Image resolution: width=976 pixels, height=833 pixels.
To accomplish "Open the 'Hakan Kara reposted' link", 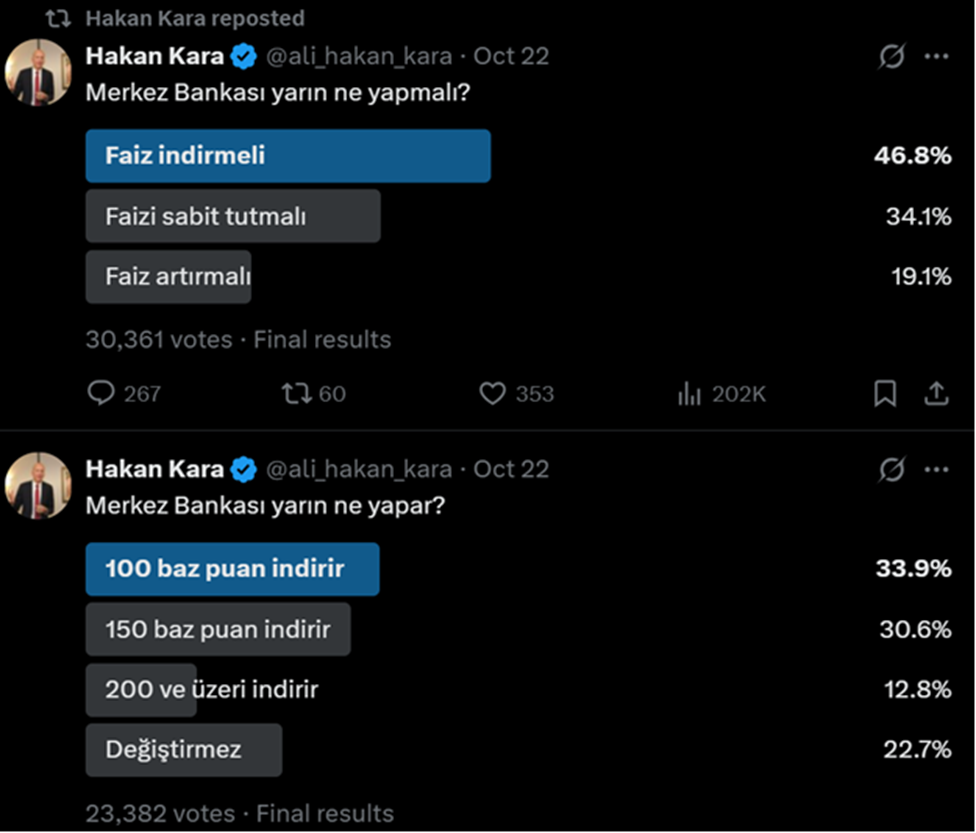I will [195, 19].
